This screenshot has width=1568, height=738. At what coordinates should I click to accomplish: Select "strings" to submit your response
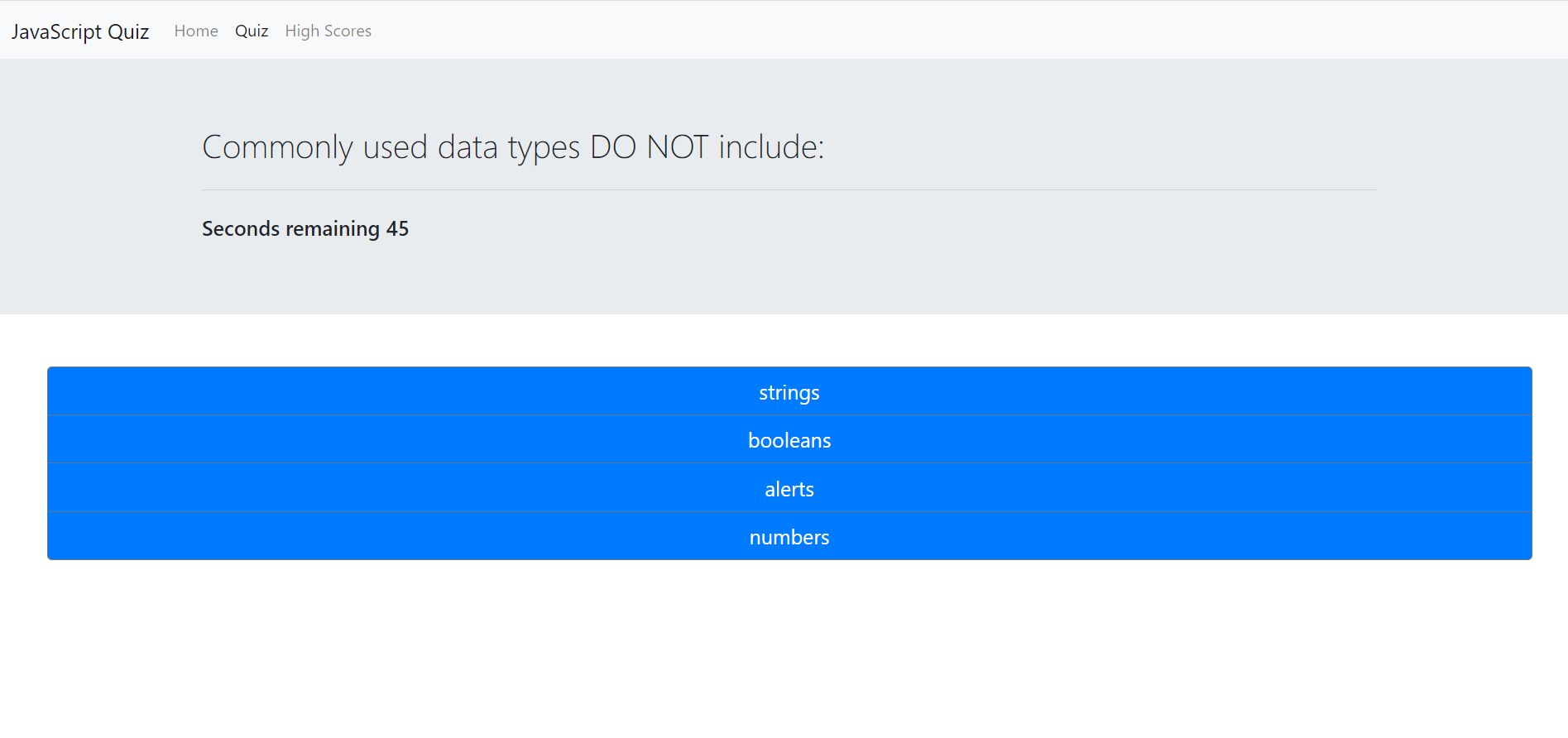tap(789, 392)
